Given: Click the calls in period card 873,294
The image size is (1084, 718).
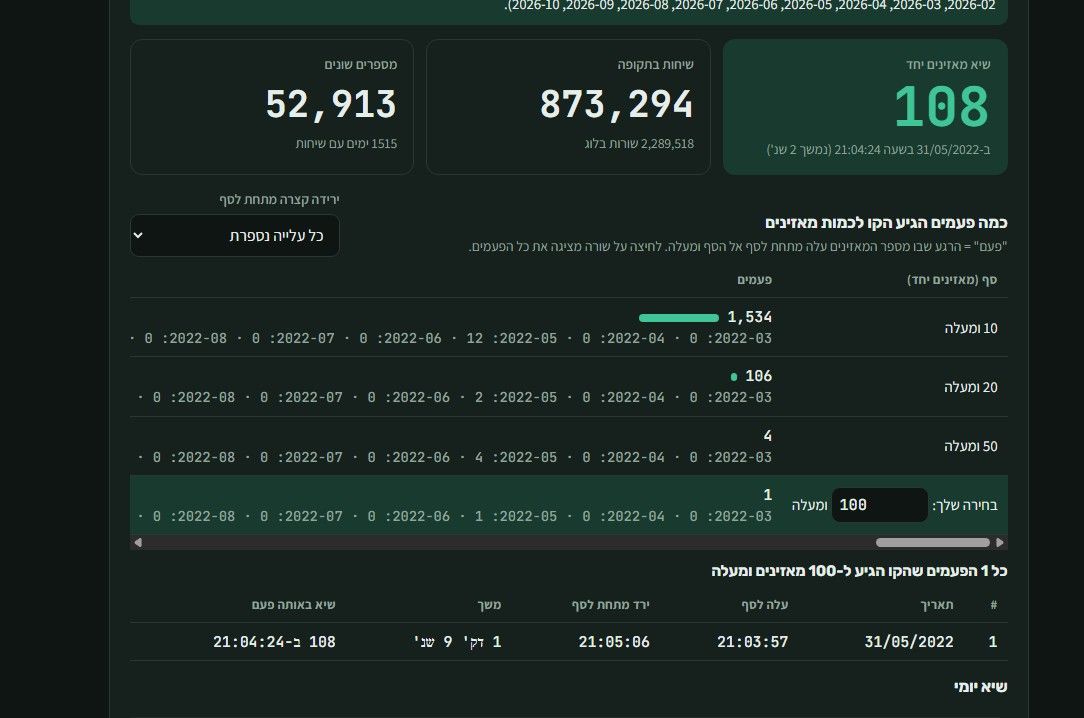Looking at the screenshot, I should [568, 107].
